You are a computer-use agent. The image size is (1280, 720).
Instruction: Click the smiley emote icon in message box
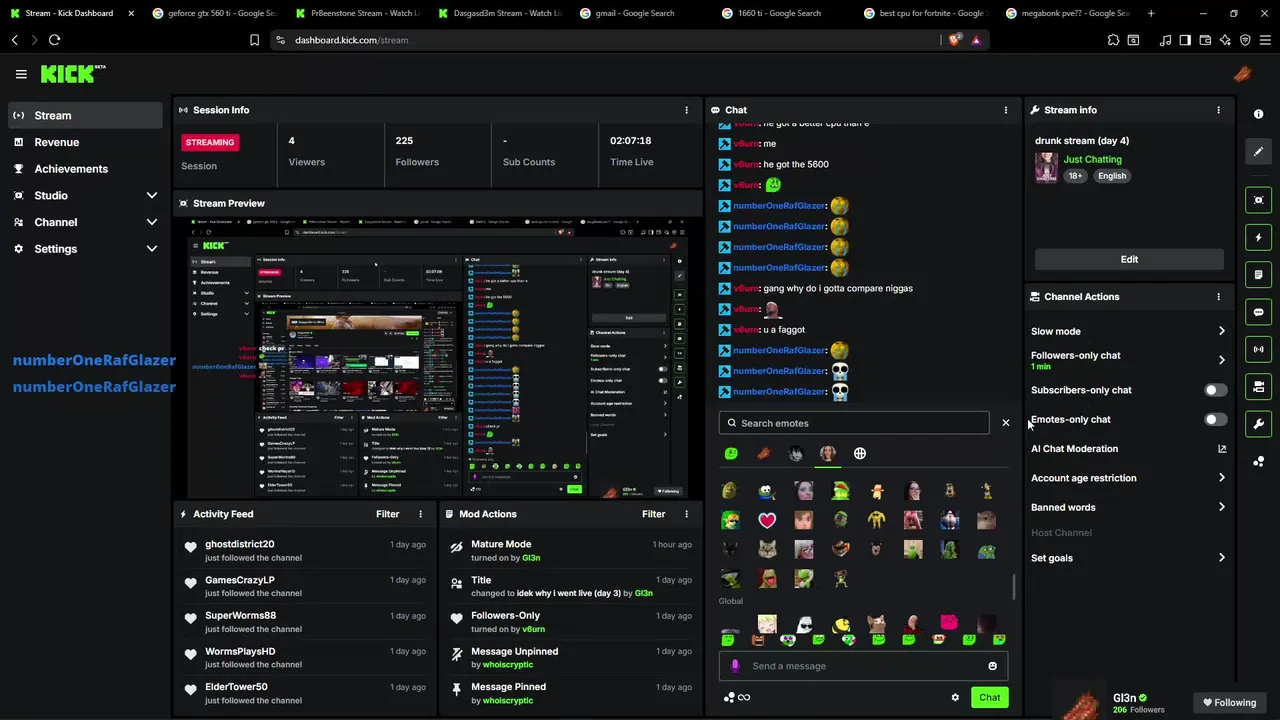click(992, 666)
